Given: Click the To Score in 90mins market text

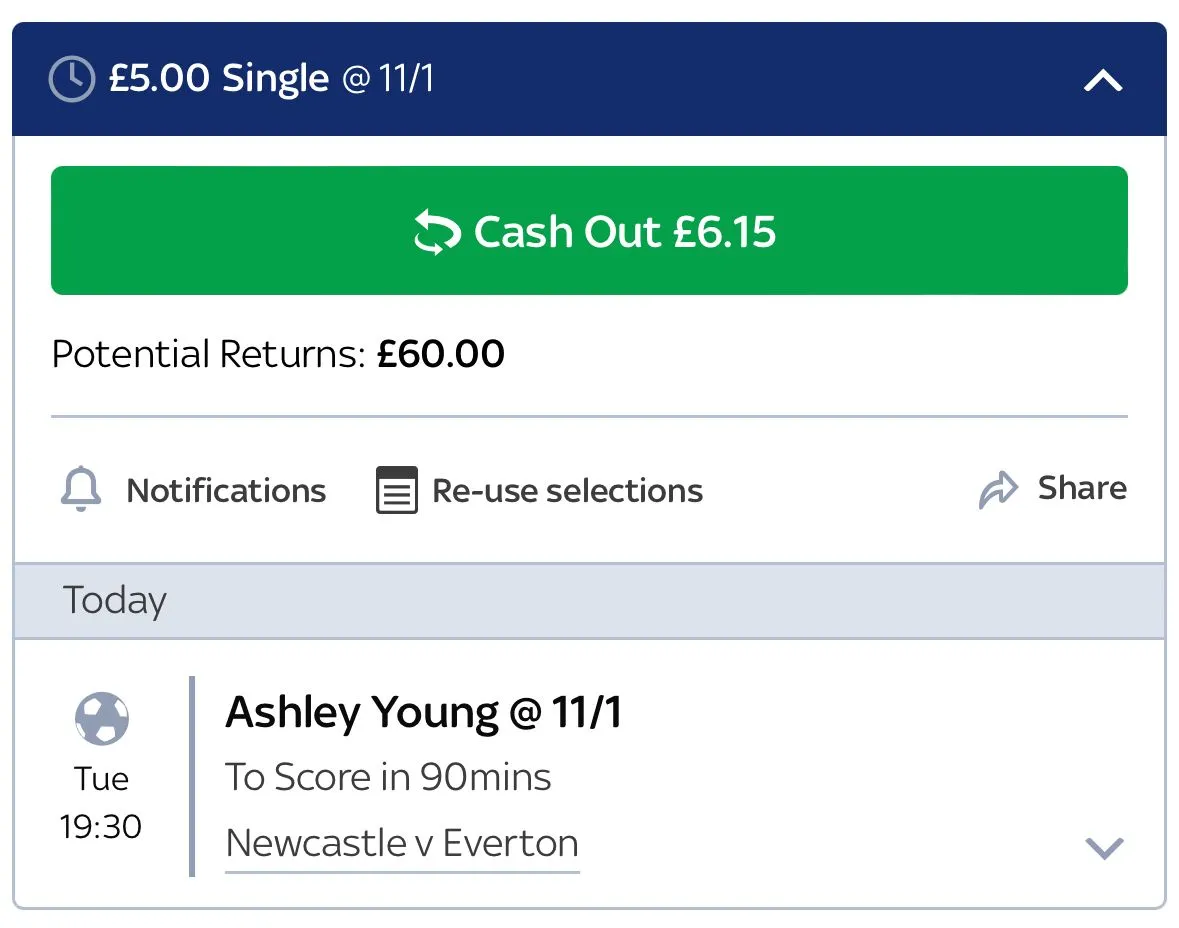Looking at the screenshot, I should [x=388, y=777].
